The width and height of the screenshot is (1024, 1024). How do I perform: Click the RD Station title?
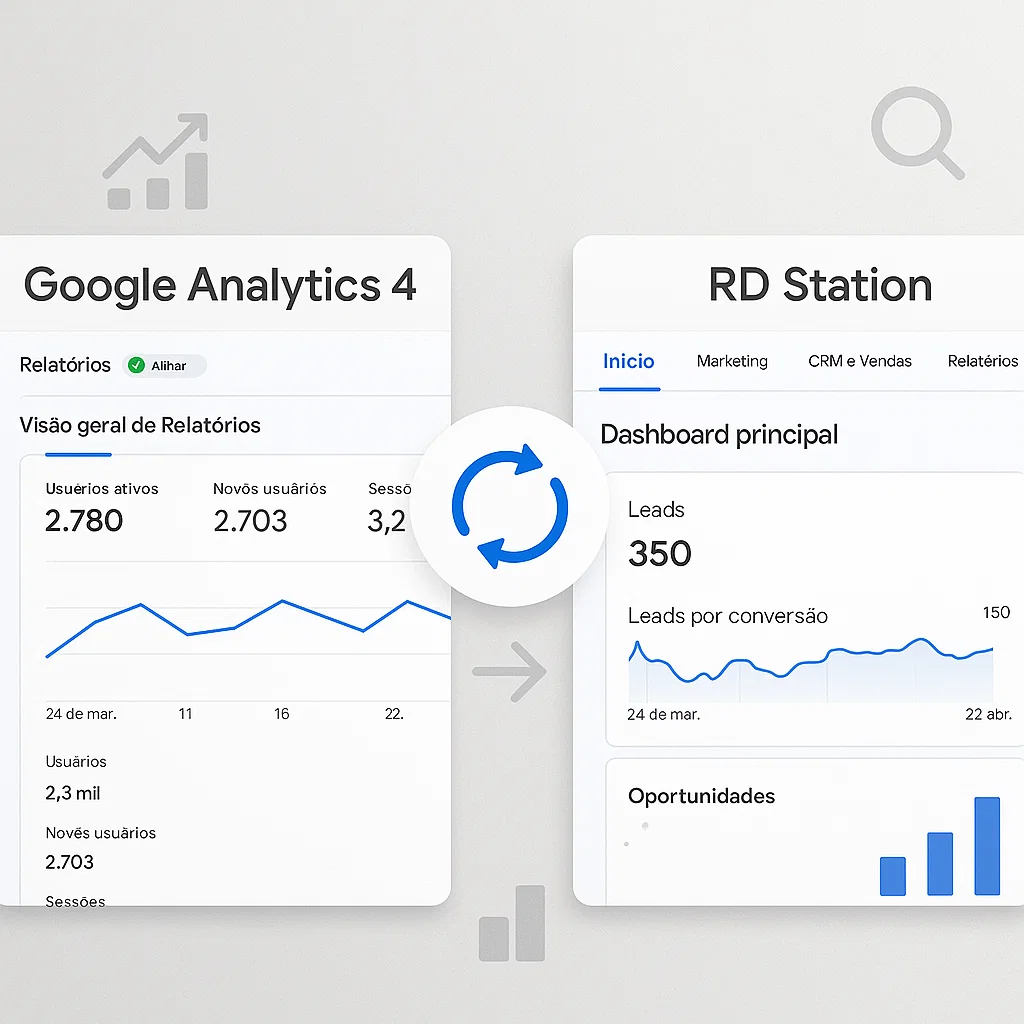click(x=820, y=285)
